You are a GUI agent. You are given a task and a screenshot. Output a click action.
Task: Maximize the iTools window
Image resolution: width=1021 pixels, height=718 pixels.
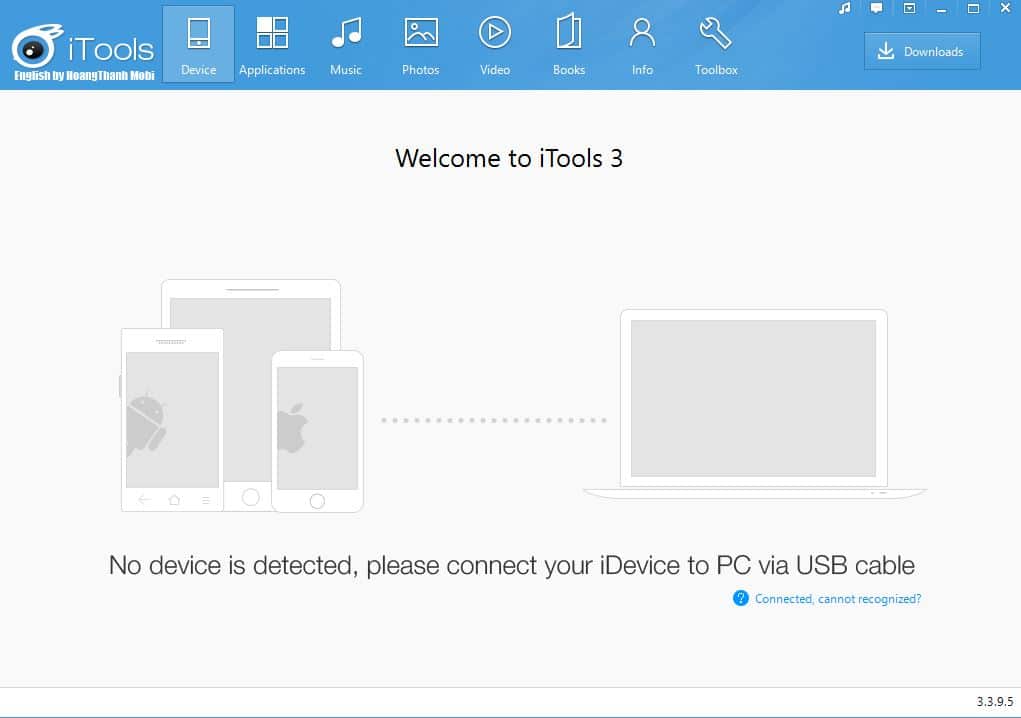pyautogui.click(x=973, y=8)
